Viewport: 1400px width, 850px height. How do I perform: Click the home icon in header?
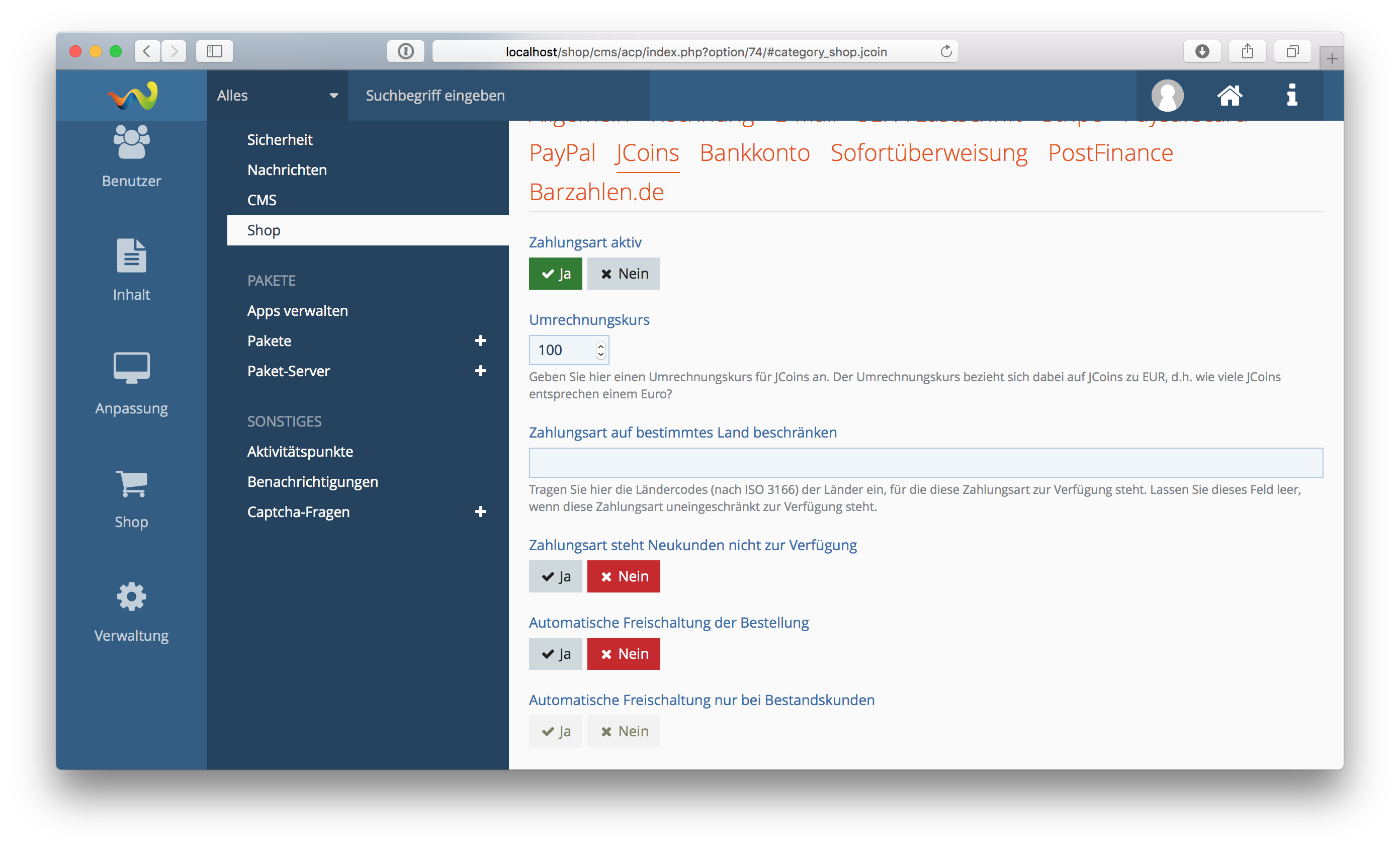point(1229,96)
